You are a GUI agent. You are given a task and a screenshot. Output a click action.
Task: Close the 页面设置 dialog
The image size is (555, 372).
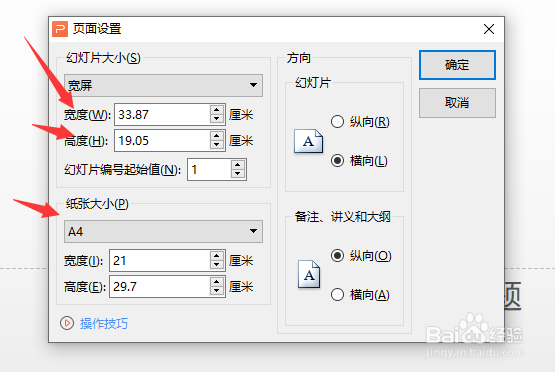[489, 29]
